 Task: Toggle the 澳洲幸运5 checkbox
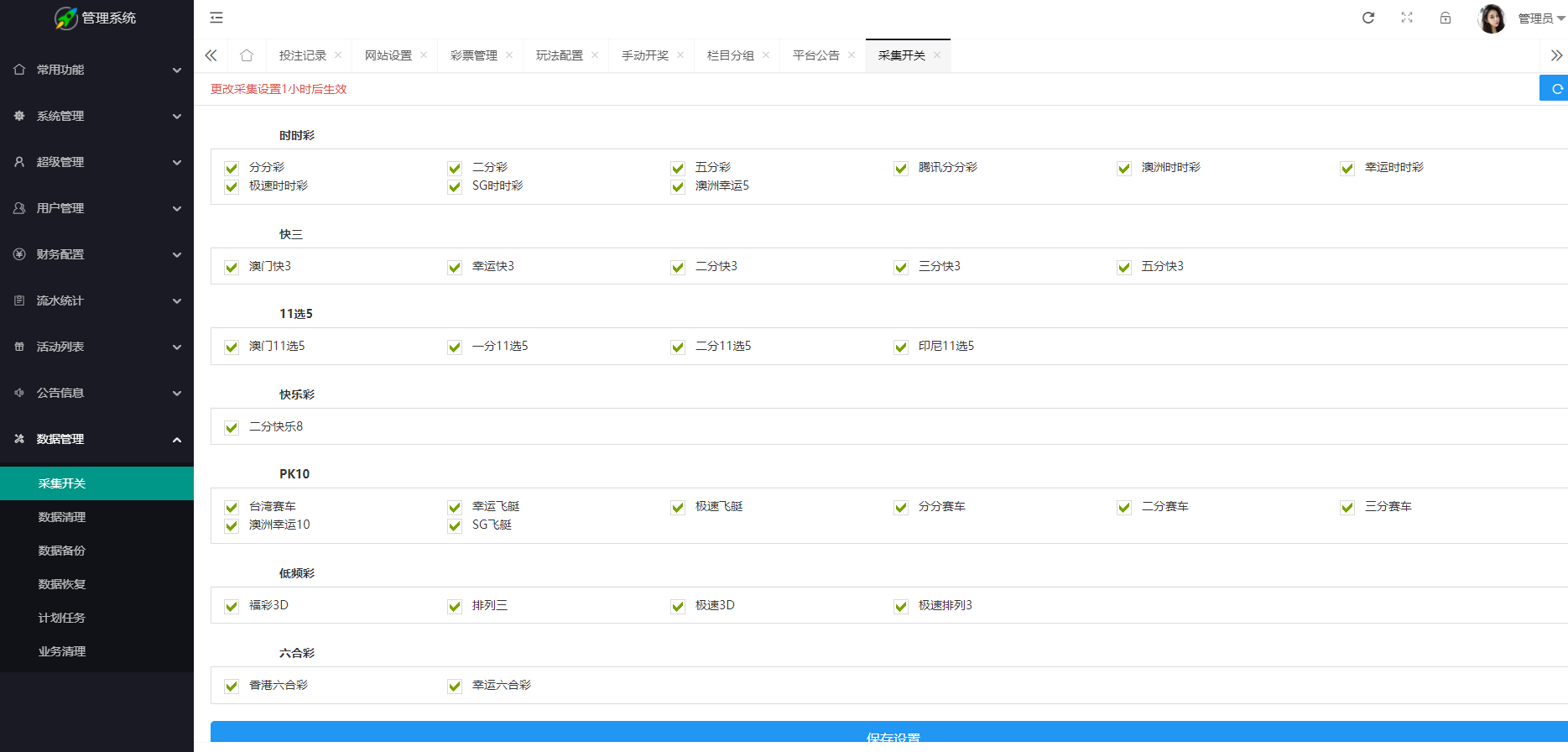678,186
